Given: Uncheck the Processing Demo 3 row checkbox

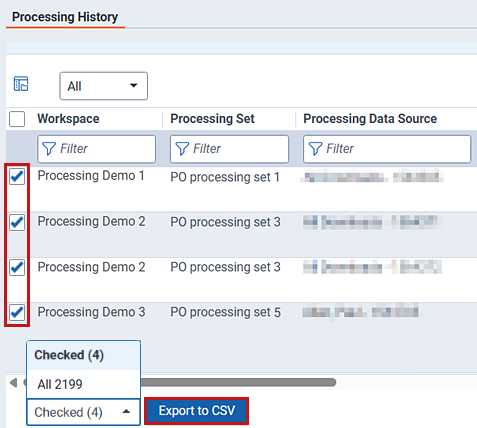Looking at the screenshot, I should click(17, 312).
